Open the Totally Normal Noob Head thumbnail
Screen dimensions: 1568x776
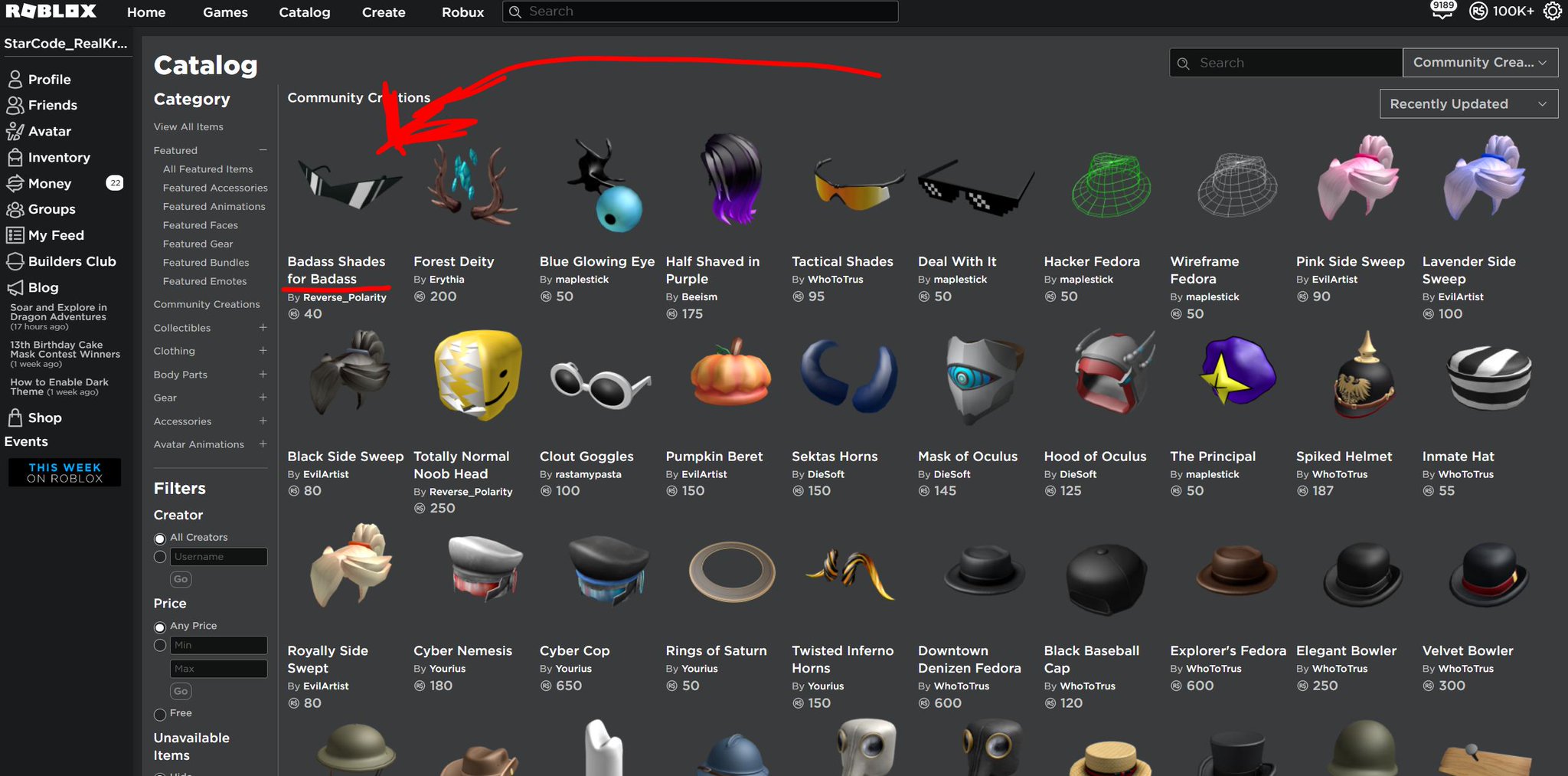476,375
